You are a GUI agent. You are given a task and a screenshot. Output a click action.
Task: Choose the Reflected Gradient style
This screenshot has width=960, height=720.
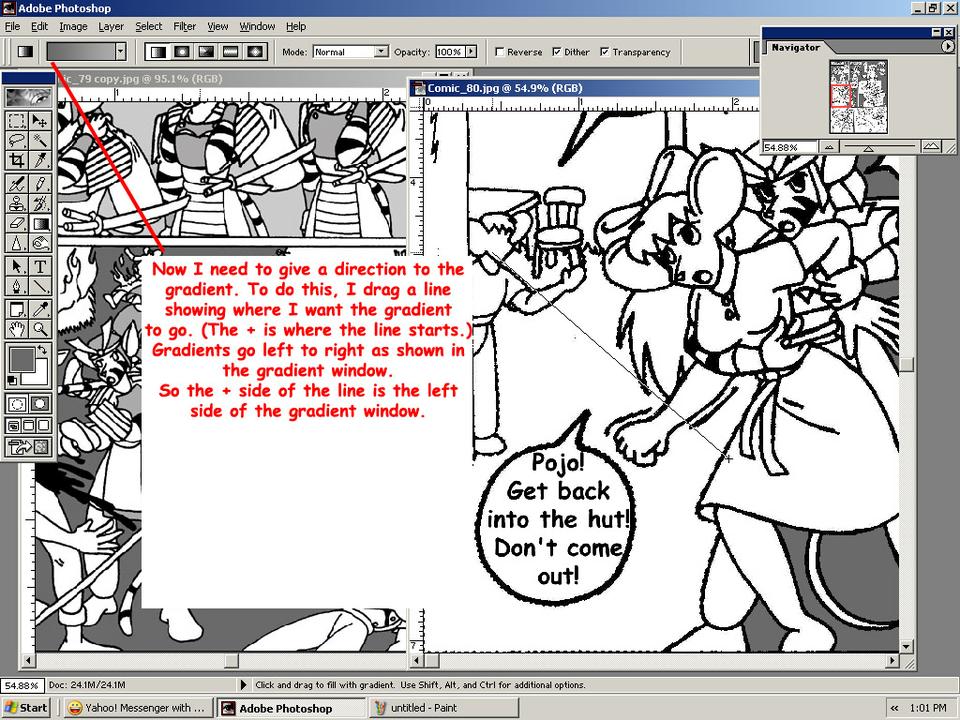click(x=231, y=52)
